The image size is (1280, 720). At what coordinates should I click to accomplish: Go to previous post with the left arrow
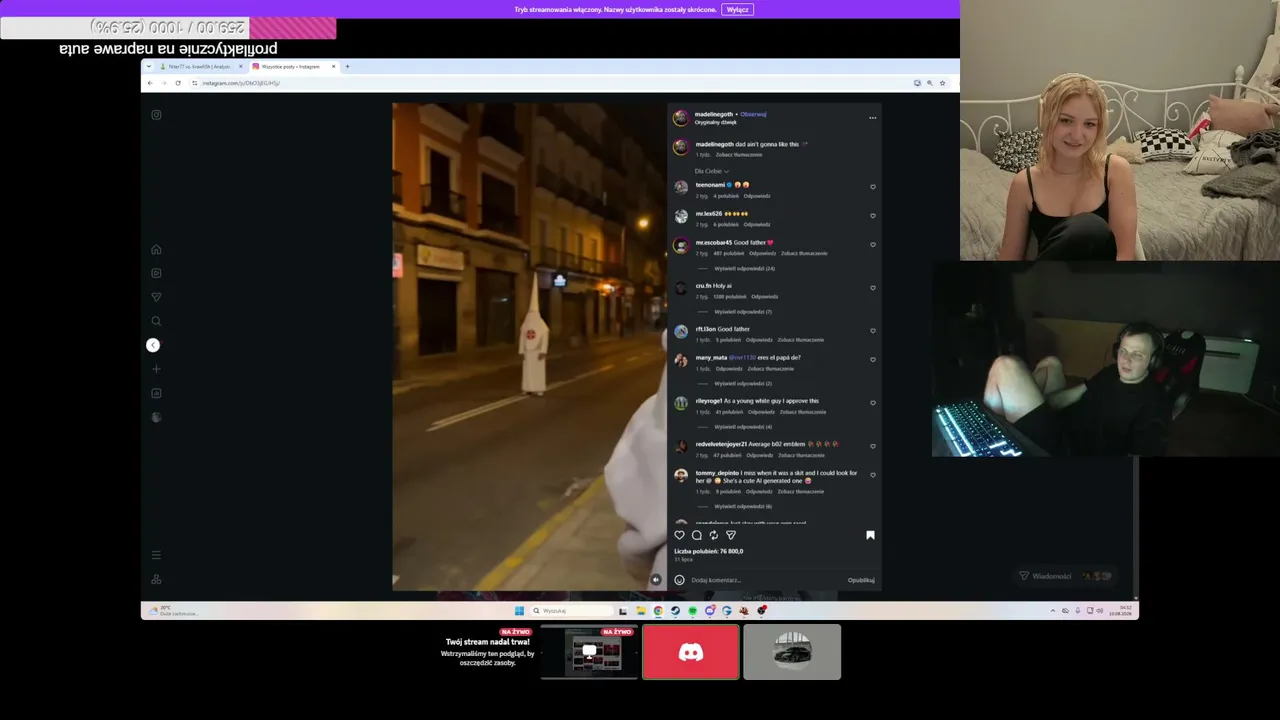pos(153,345)
